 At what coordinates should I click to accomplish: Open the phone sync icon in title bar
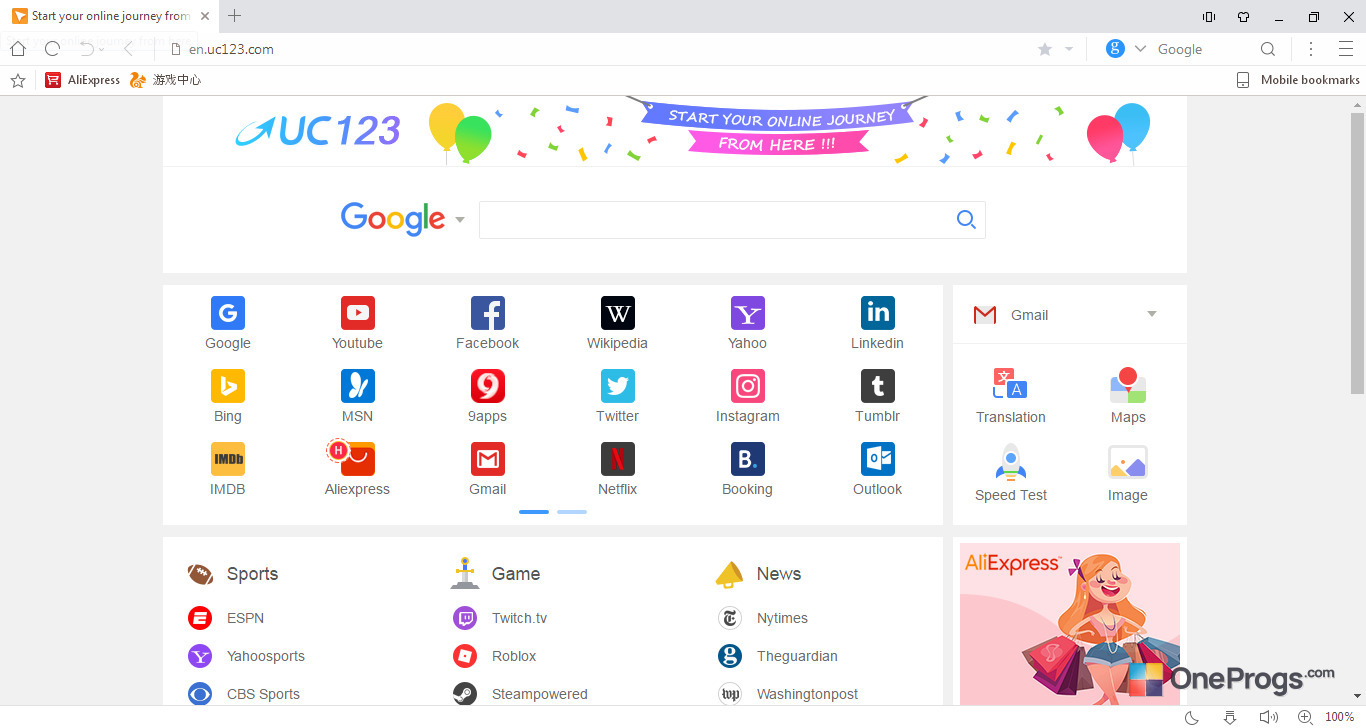1209,17
